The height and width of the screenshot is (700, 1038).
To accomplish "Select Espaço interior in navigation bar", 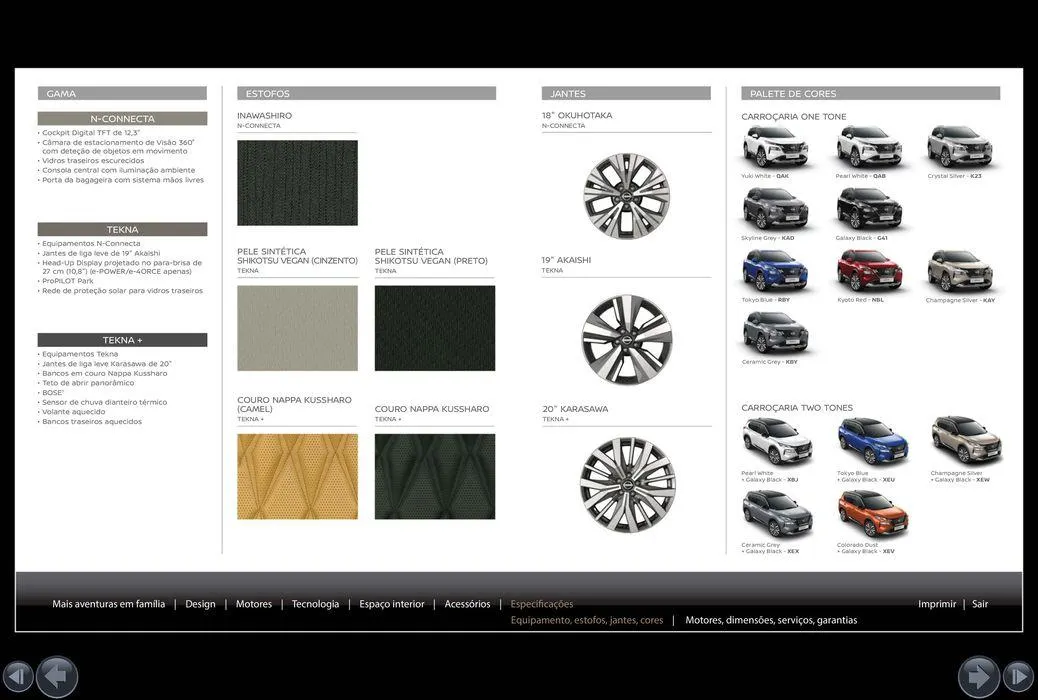I will [x=392, y=604].
